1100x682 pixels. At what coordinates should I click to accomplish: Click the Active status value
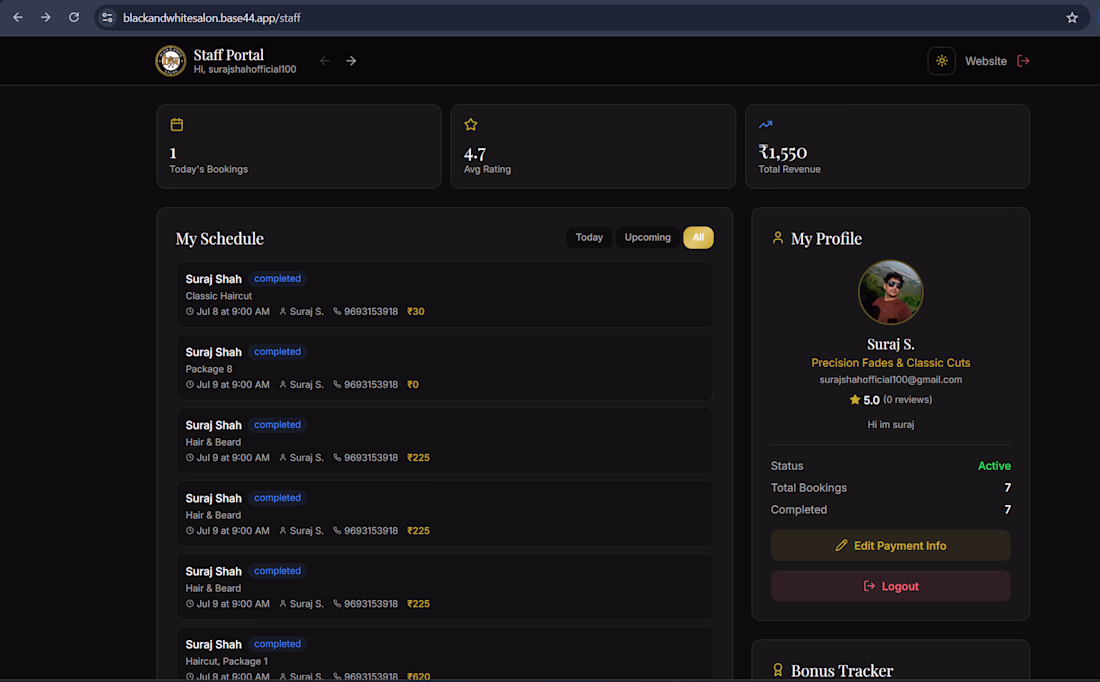pos(994,466)
